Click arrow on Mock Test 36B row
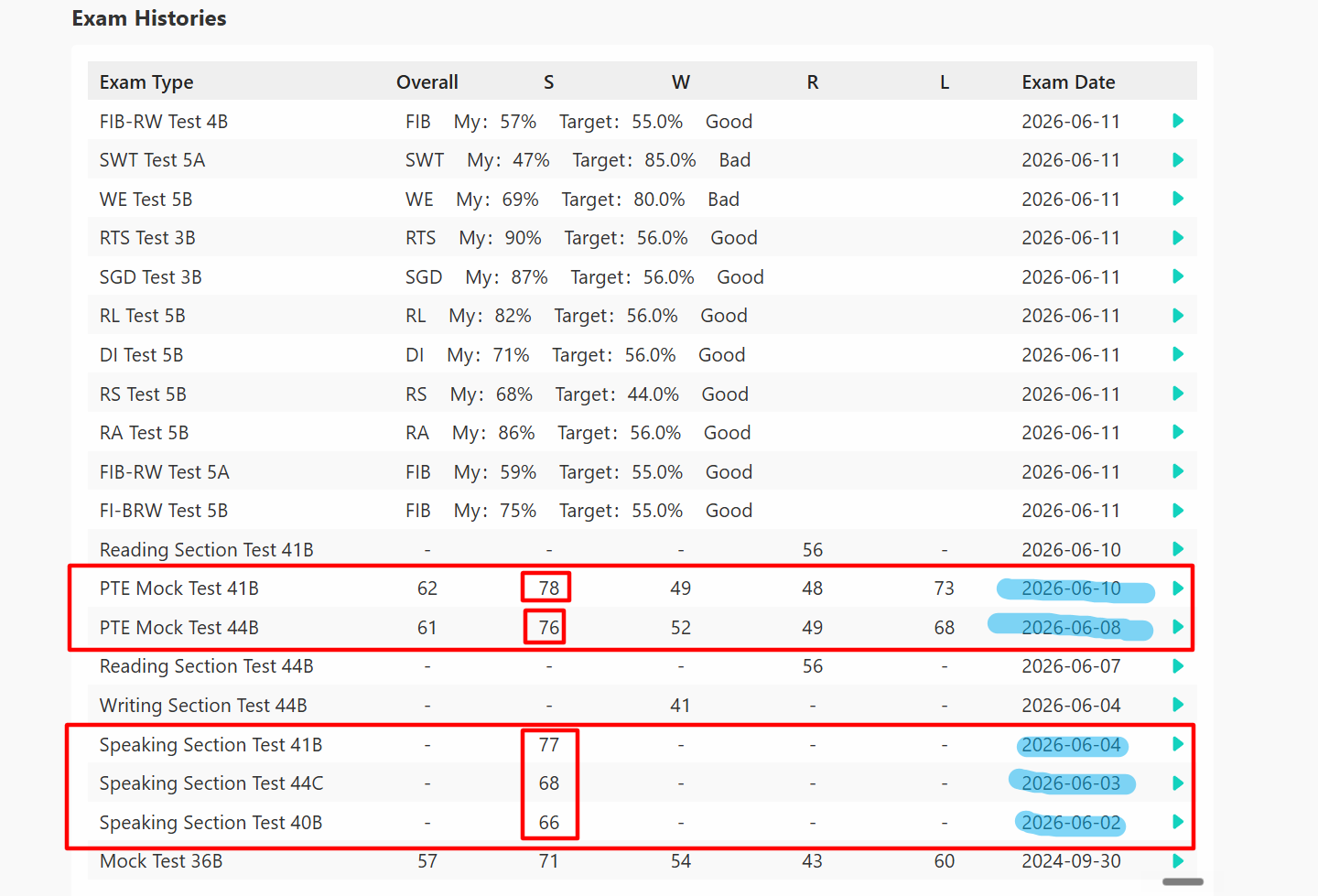1318x896 pixels. coord(1178,861)
